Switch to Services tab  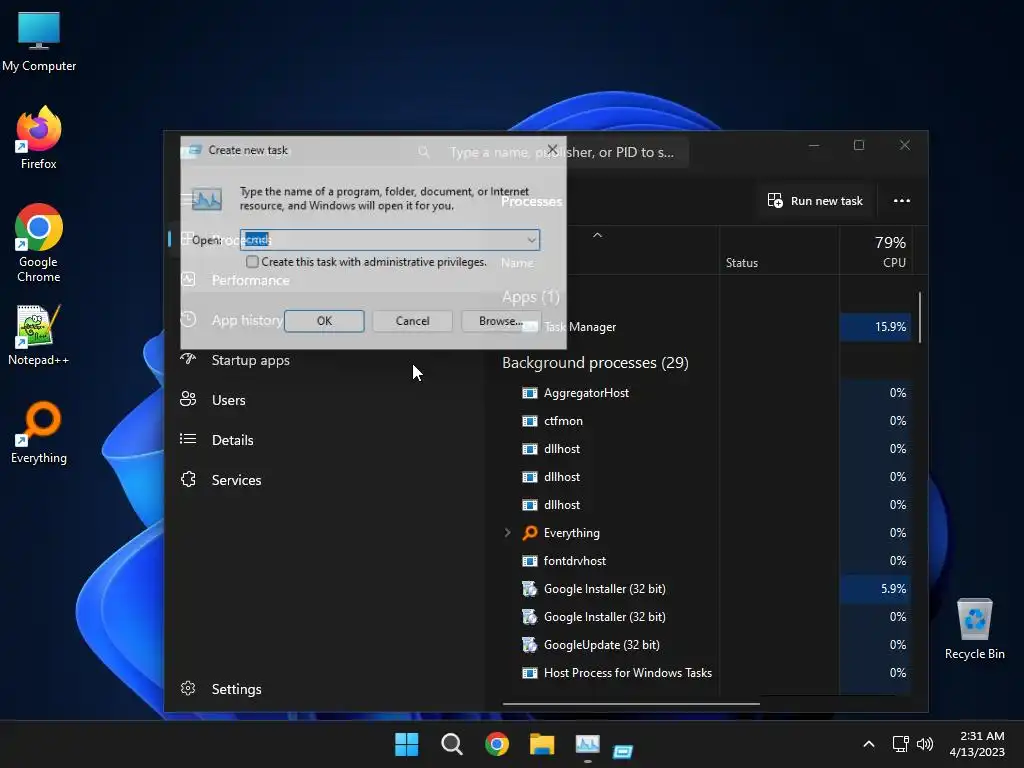click(x=236, y=480)
